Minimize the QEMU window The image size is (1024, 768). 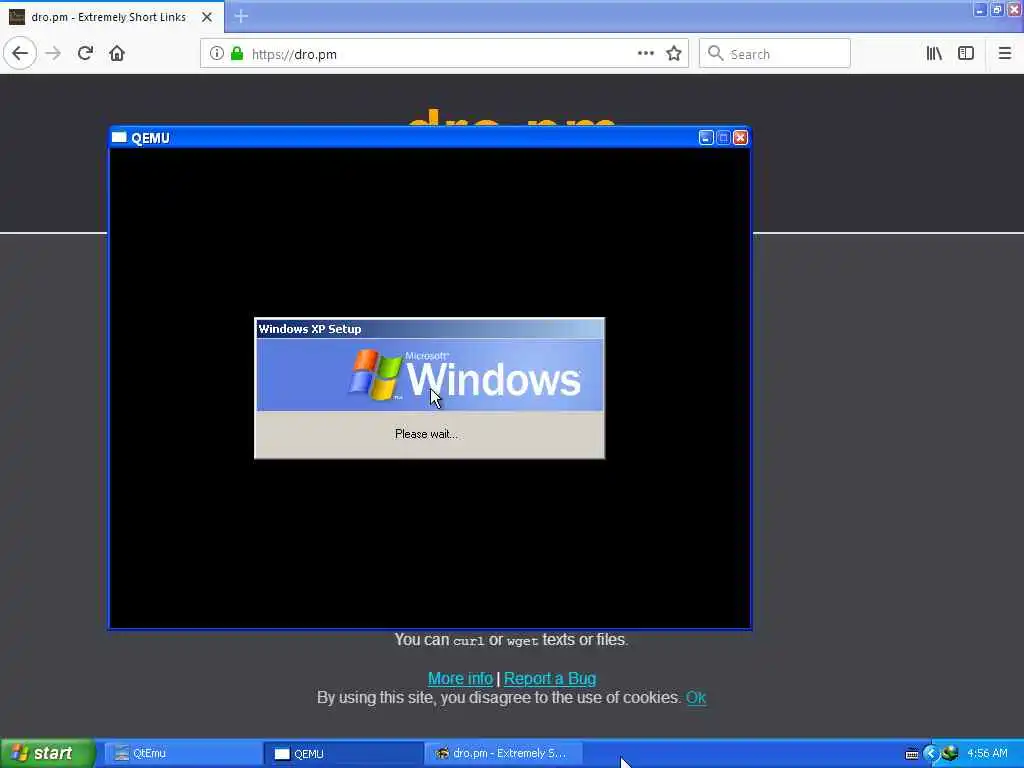706,138
